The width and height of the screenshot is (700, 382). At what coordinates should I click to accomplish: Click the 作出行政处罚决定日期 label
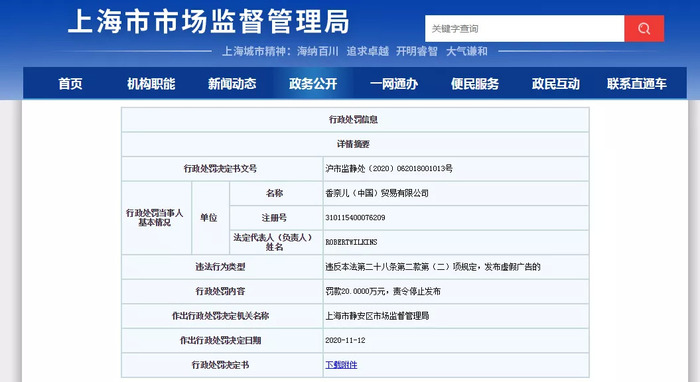coord(222,340)
